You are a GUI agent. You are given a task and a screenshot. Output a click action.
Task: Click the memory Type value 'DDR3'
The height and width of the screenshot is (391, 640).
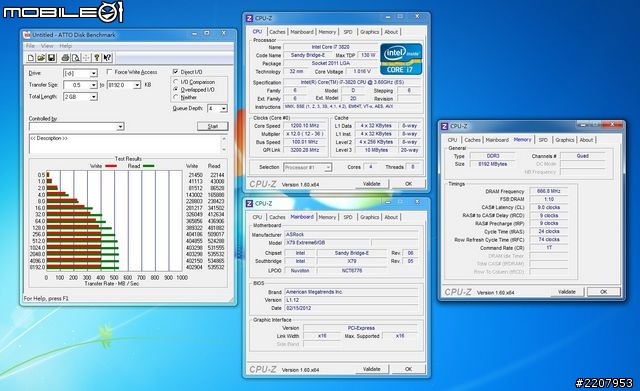[x=493, y=156]
